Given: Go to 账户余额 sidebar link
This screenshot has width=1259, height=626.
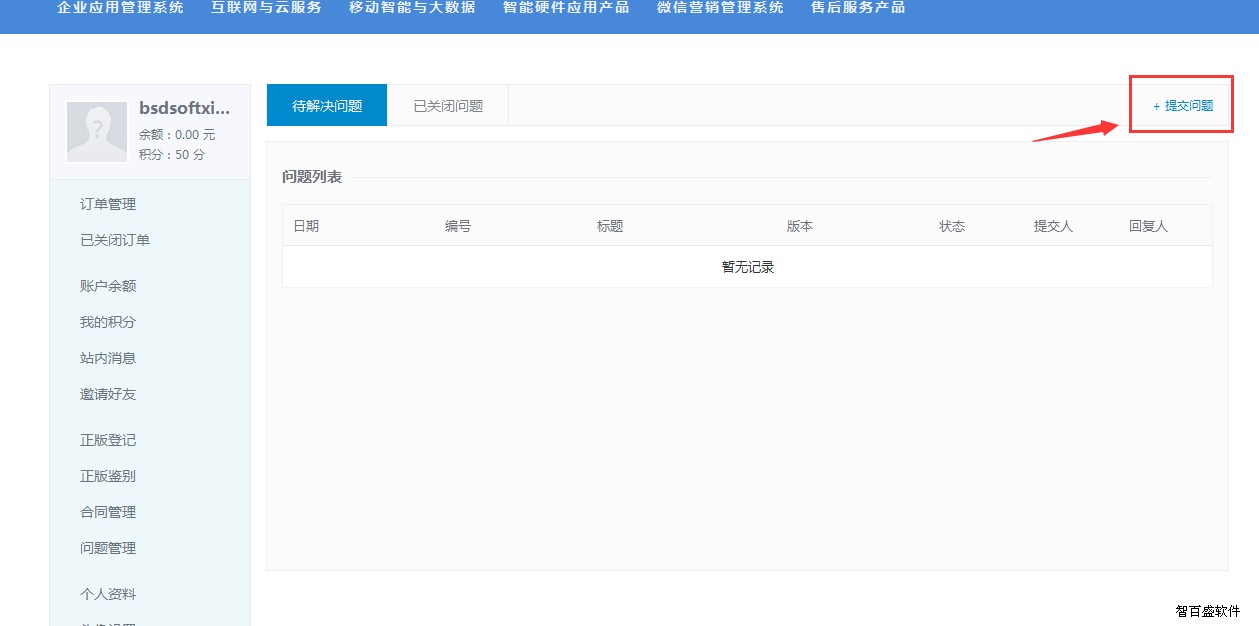Looking at the screenshot, I should 108,286.
